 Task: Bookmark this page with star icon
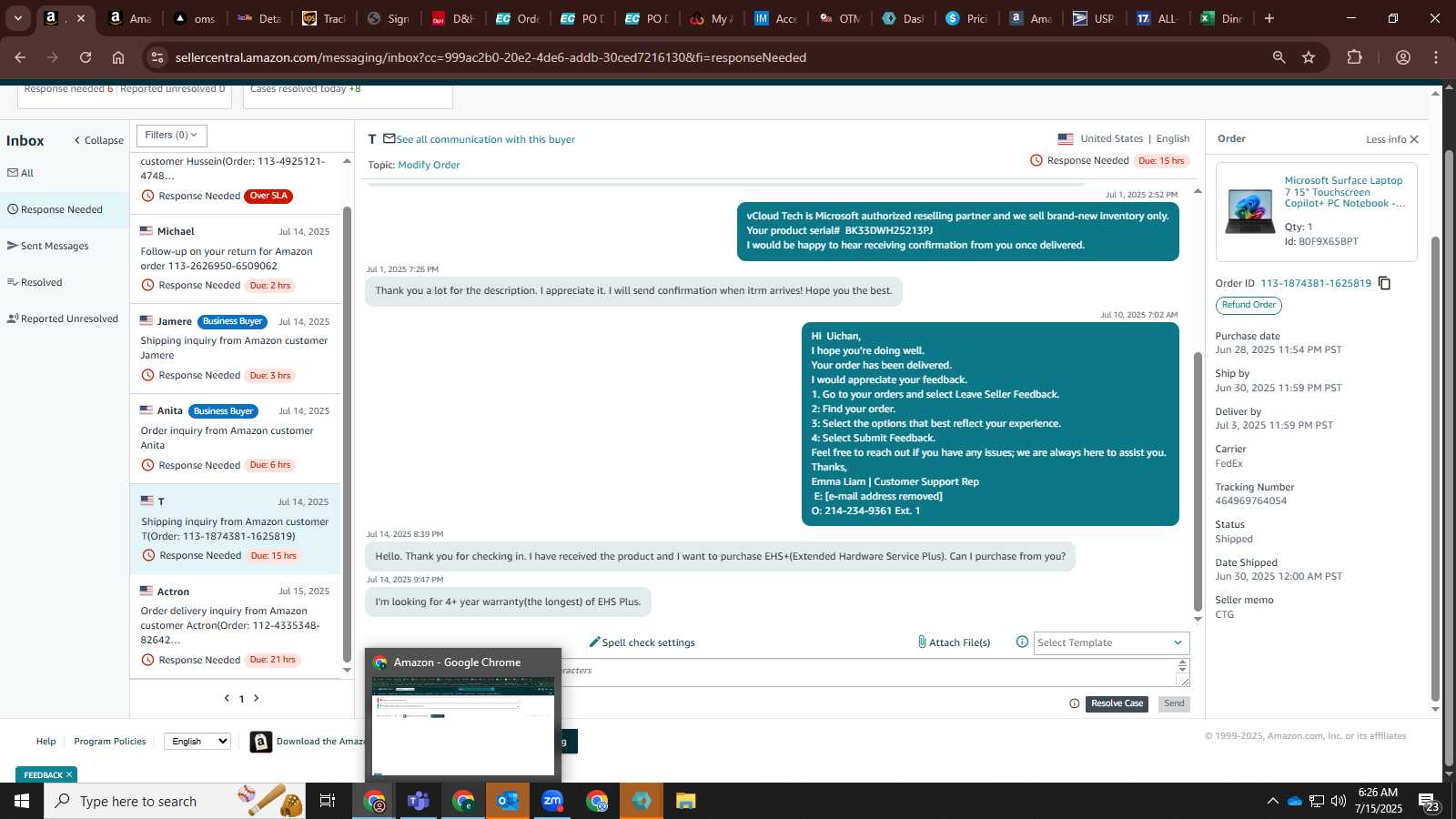[x=1309, y=57]
